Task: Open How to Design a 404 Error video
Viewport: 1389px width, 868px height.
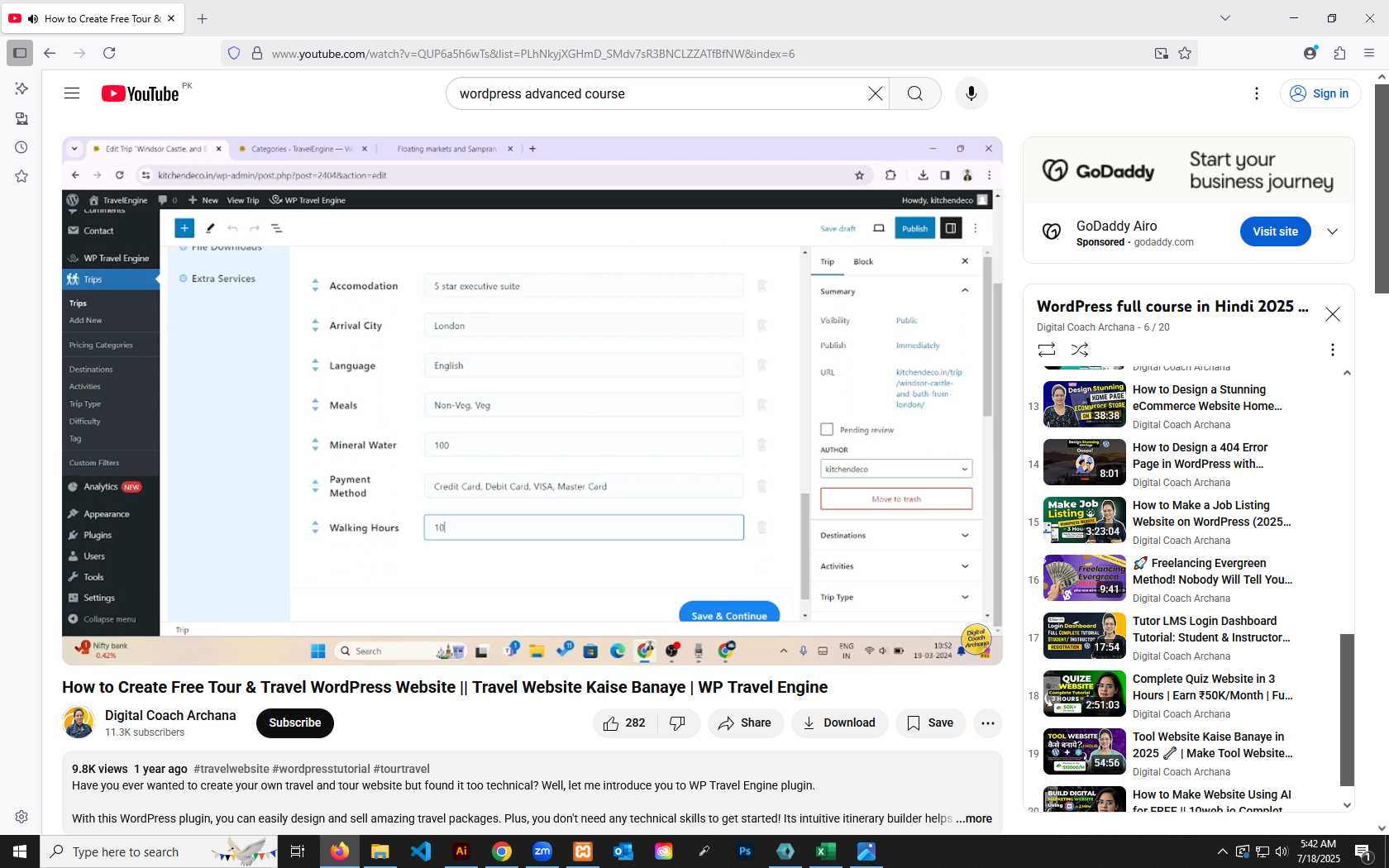Action: pyautogui.click(x=1200, y=455)
